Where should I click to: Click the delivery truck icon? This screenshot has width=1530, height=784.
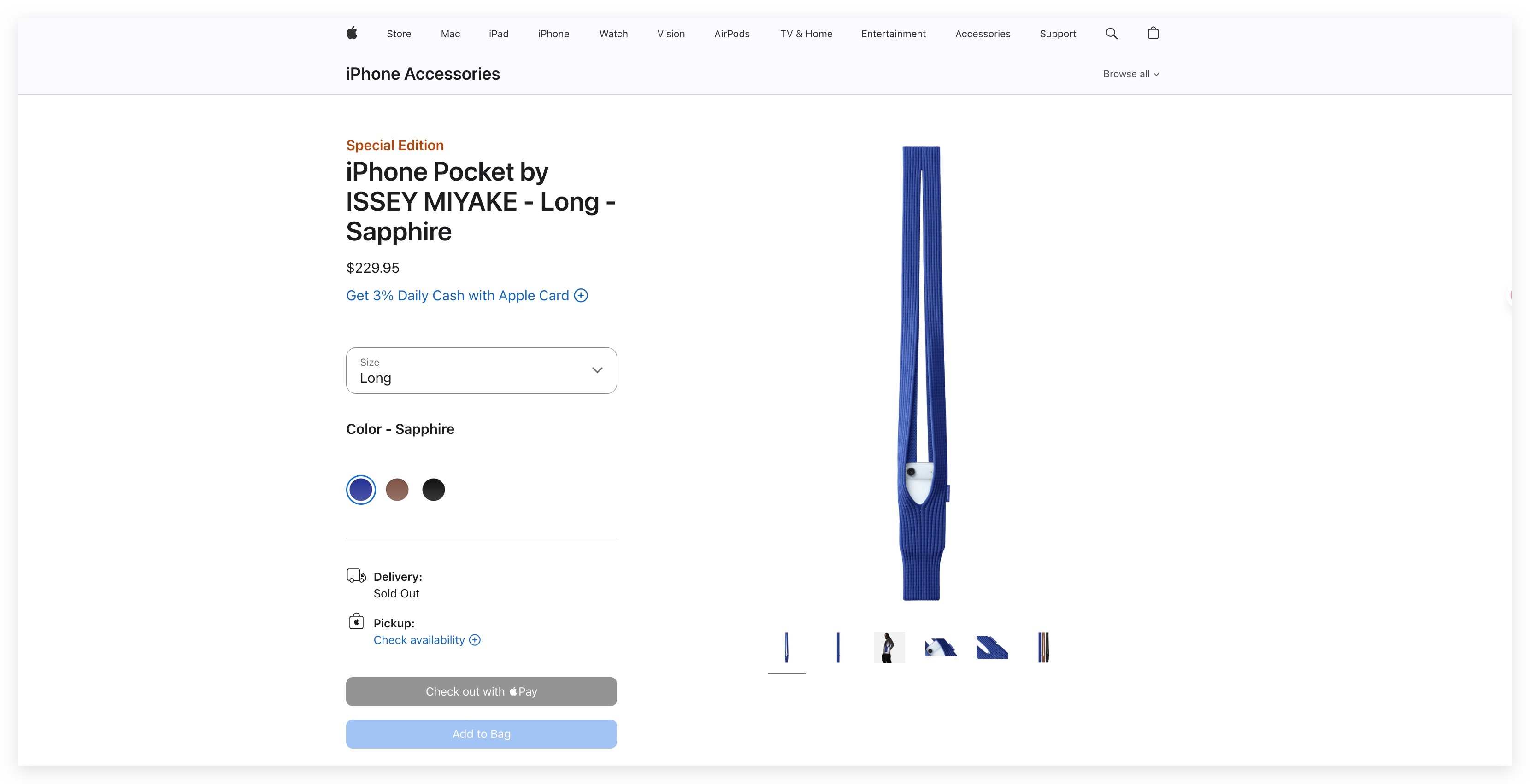click(x=356, y=576)
